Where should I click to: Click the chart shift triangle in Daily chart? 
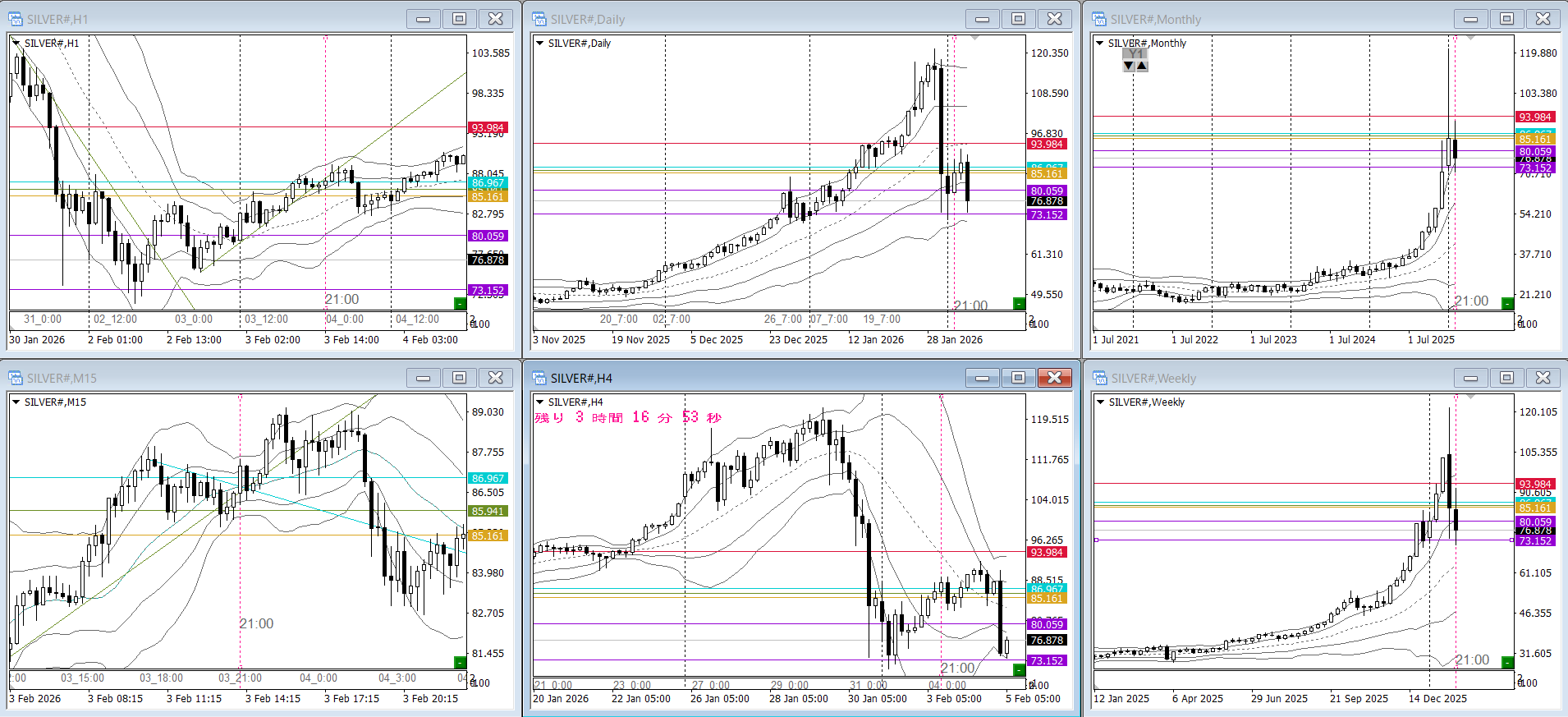[x=974, y=38]
